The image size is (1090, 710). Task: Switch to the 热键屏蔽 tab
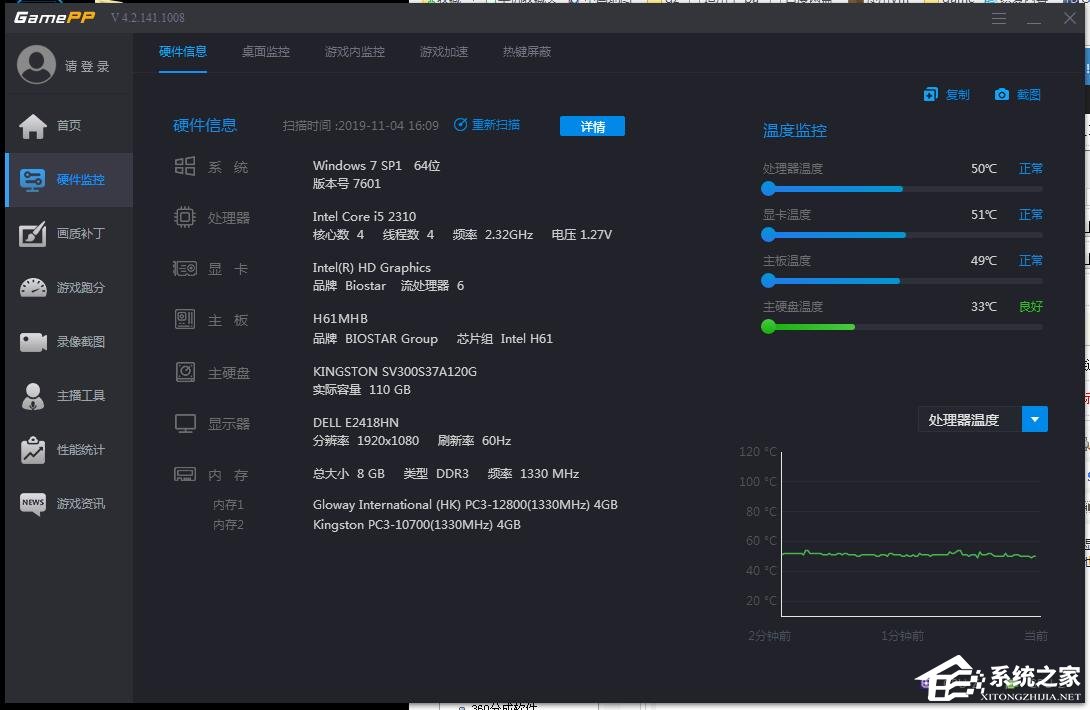[x=526, y=51]
